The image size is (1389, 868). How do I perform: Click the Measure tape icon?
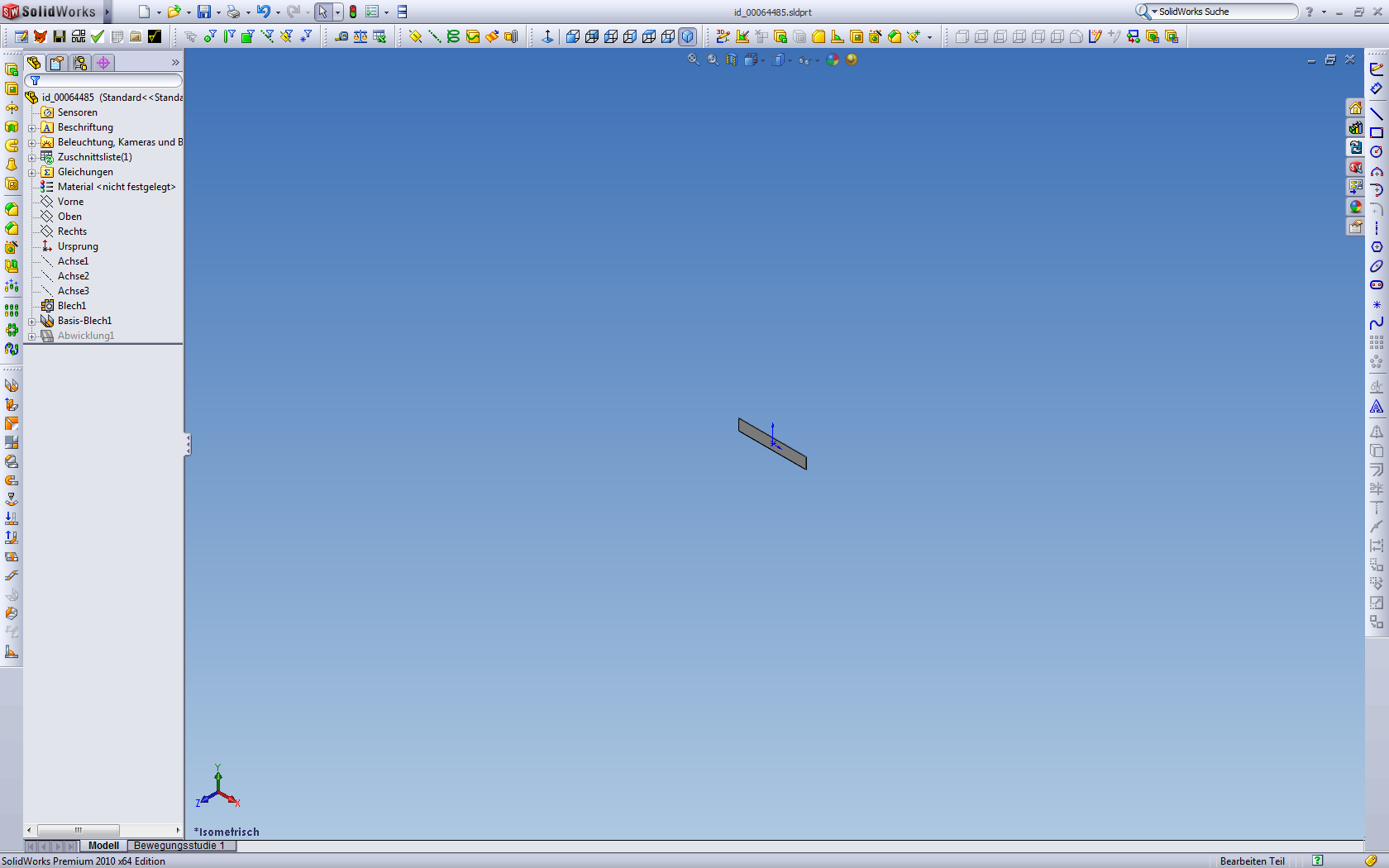341,36
